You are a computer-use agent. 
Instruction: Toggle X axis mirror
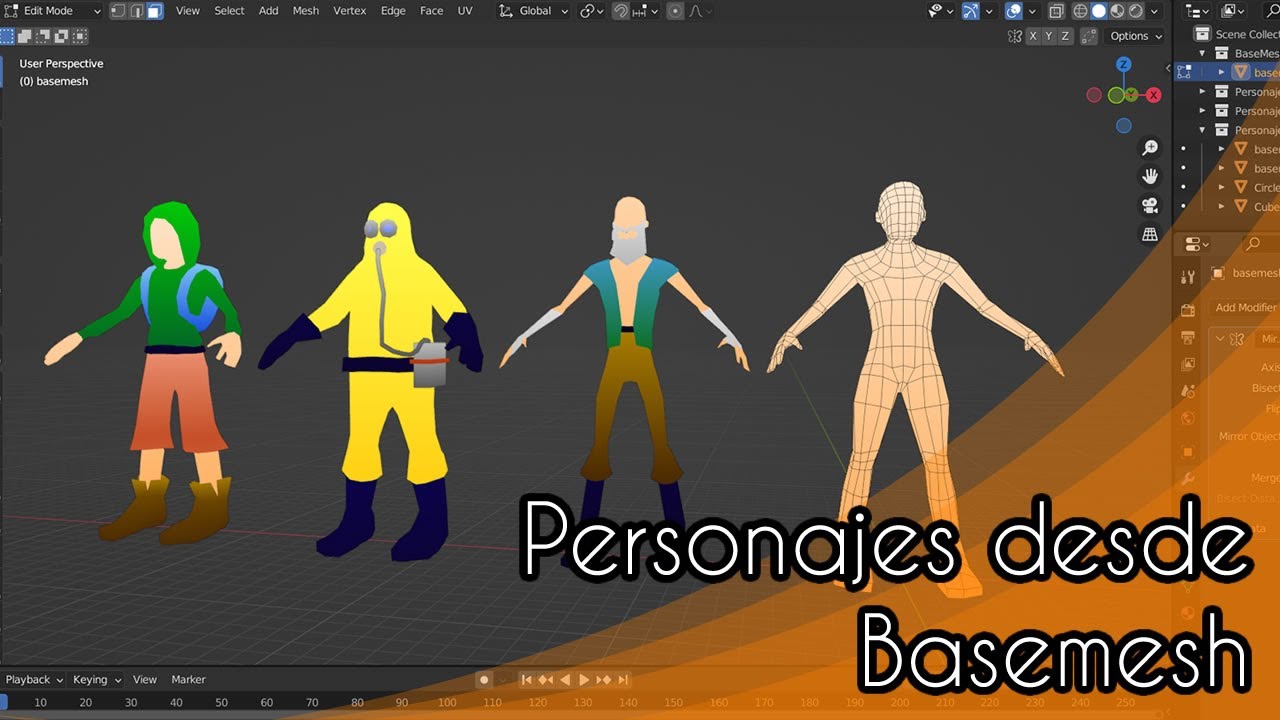click(1034, 36)
